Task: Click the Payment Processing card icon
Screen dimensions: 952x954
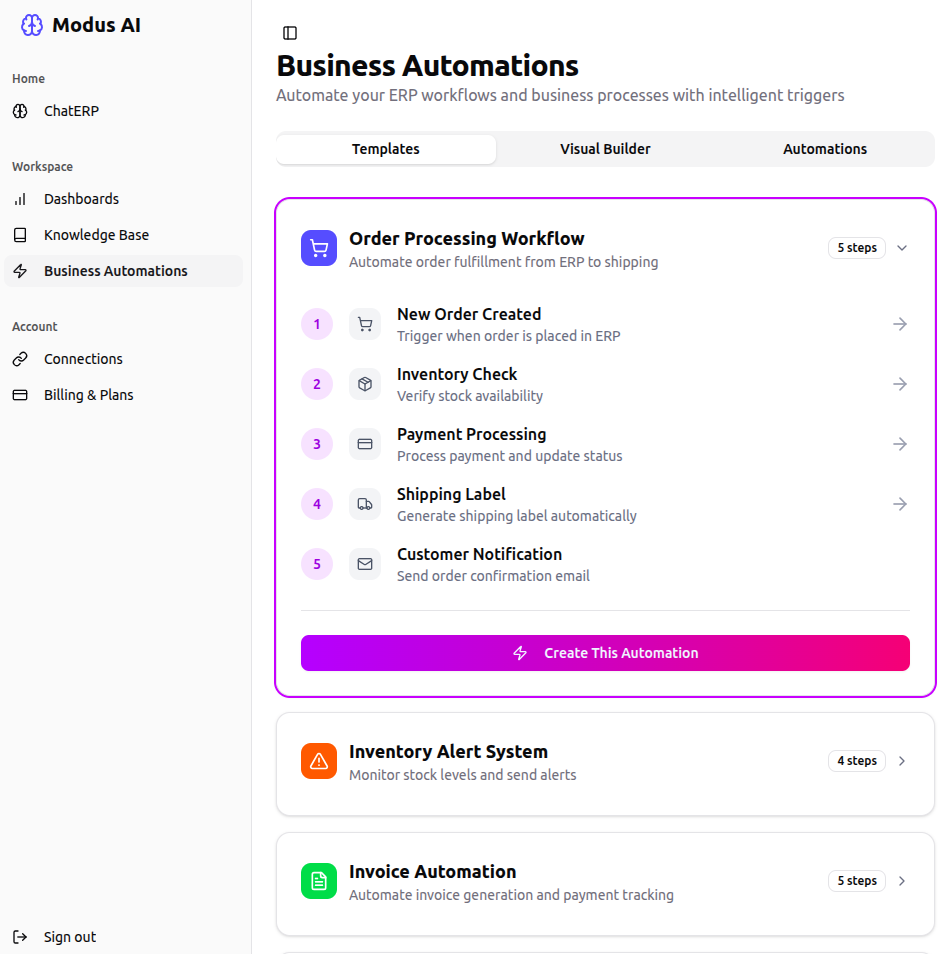Action: point(365,444)
